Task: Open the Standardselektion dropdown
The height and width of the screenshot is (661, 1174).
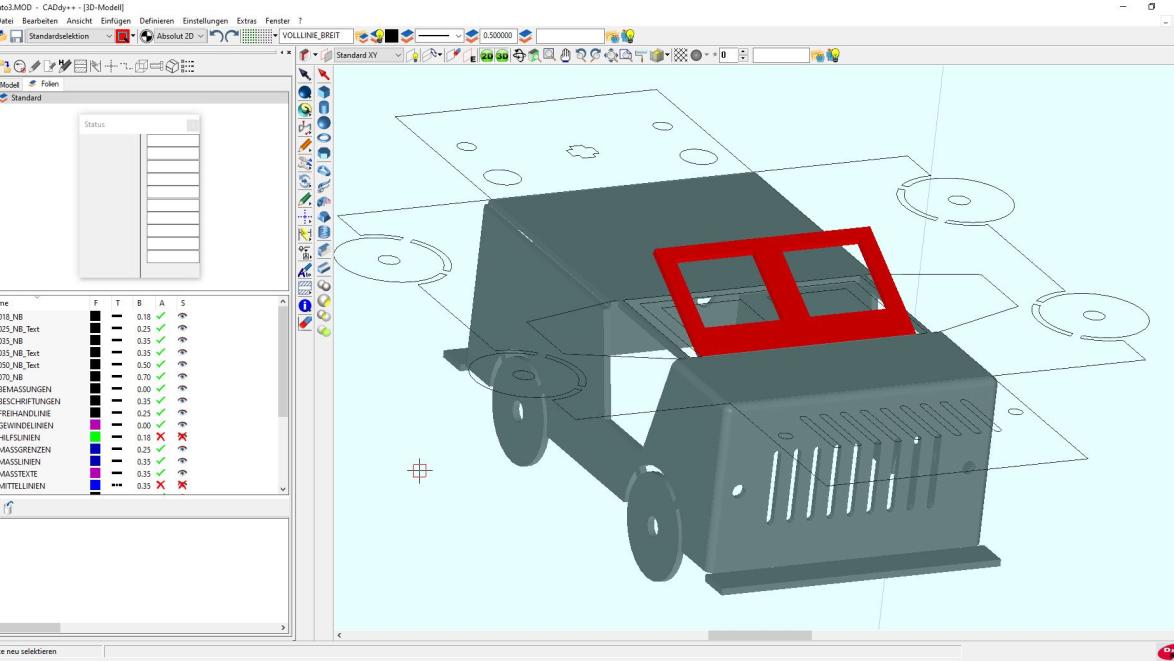Action: tap(110, 37)
